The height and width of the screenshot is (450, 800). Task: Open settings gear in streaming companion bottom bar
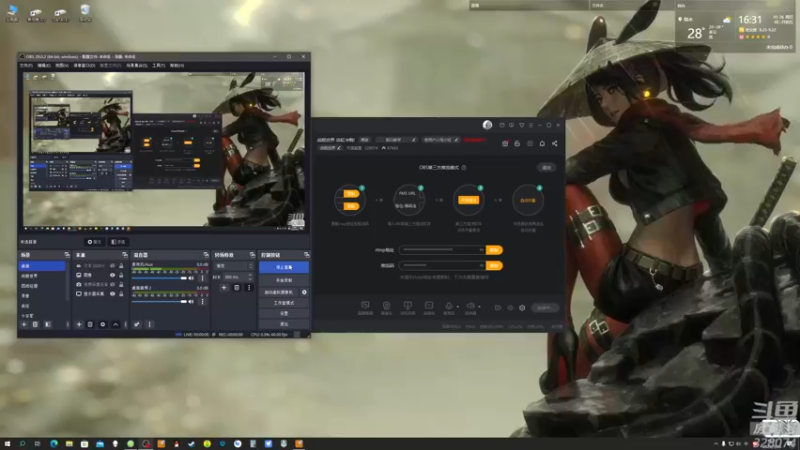coord(522,308)
